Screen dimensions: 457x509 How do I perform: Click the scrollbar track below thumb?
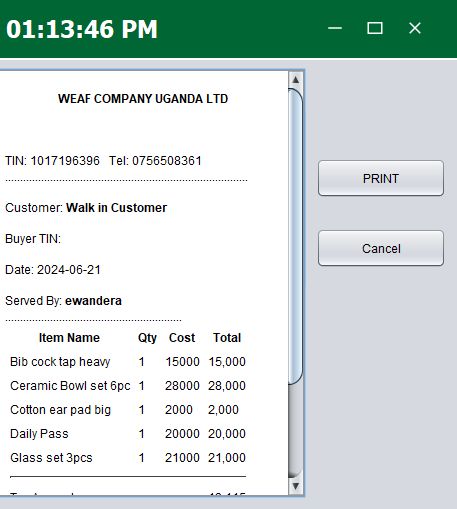click(x=296, y=431)
